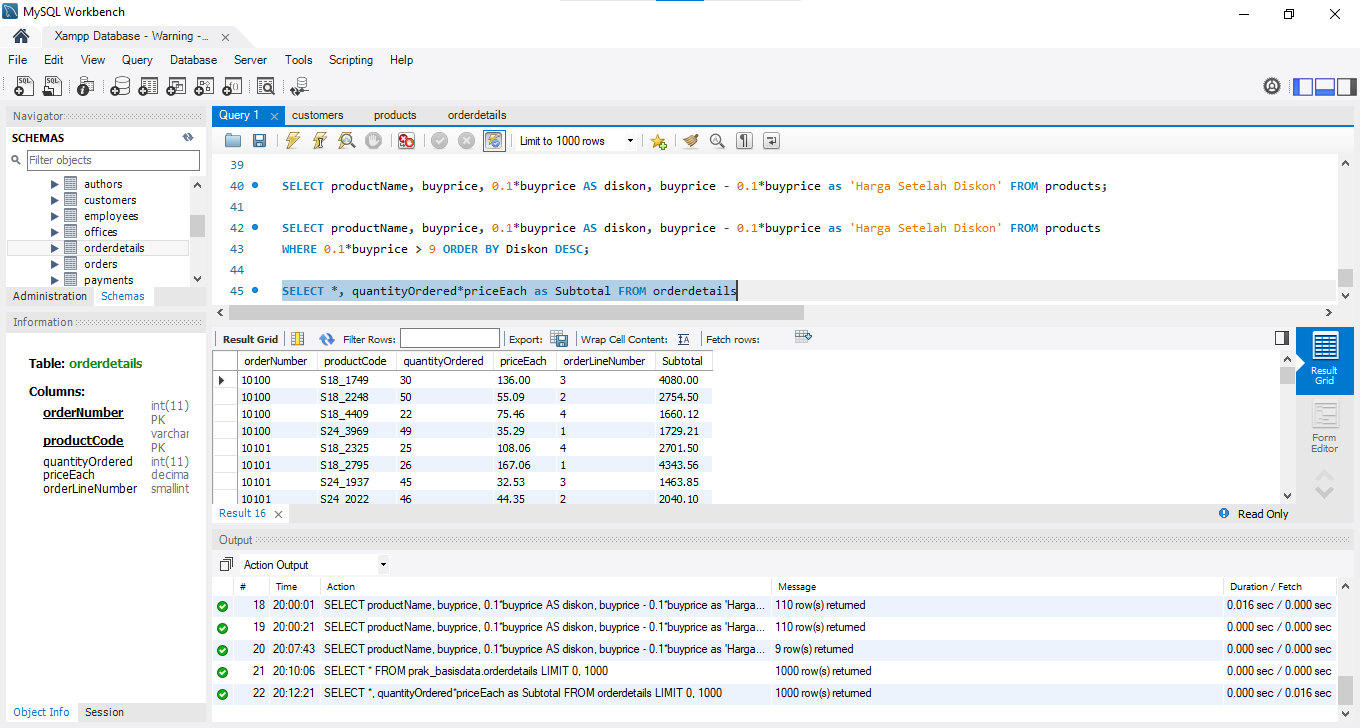Execute the whole script lightning icon

coord(292,141)
